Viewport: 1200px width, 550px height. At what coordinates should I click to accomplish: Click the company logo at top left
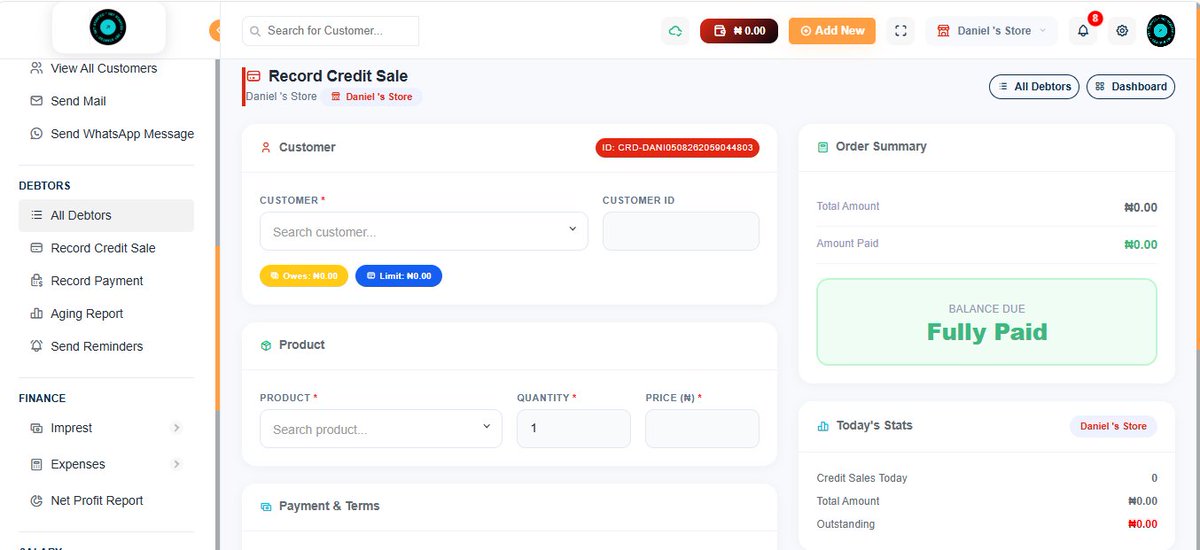(x=109, y=27)
